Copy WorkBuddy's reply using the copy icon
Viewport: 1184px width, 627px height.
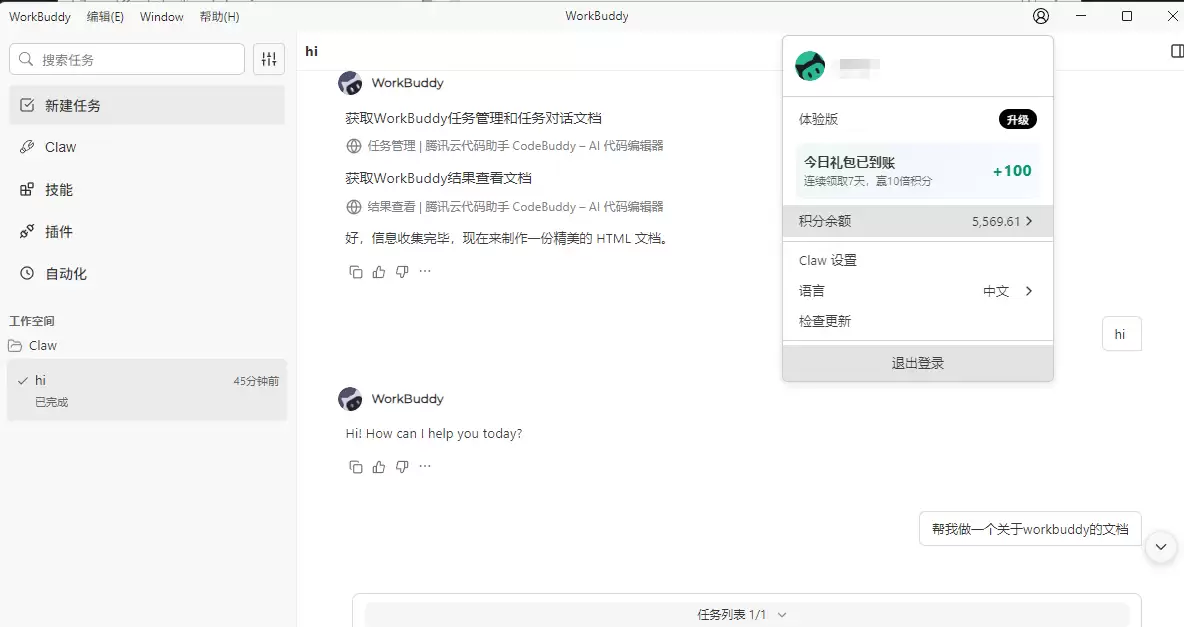(x=357, y=466)
